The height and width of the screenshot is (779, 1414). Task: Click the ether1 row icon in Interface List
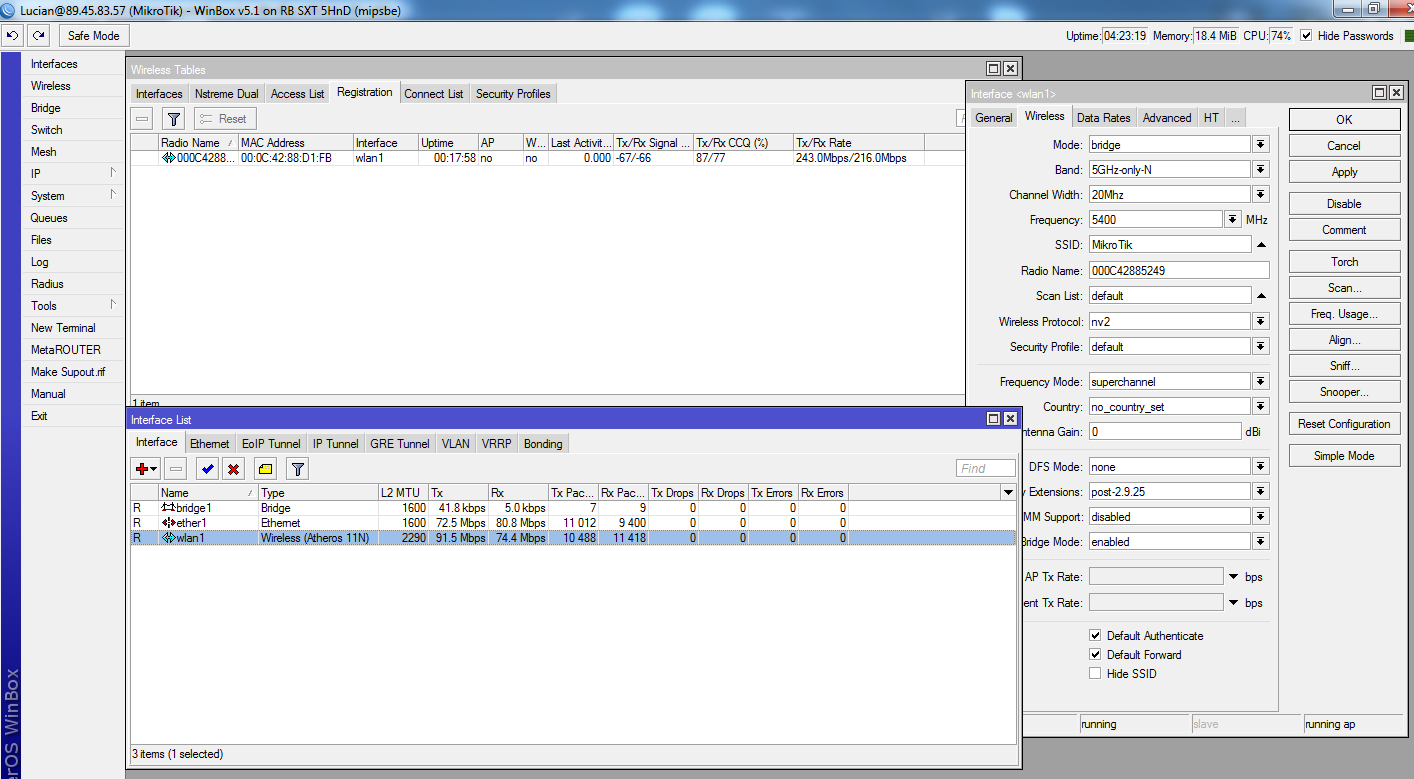tap(168, 523)
